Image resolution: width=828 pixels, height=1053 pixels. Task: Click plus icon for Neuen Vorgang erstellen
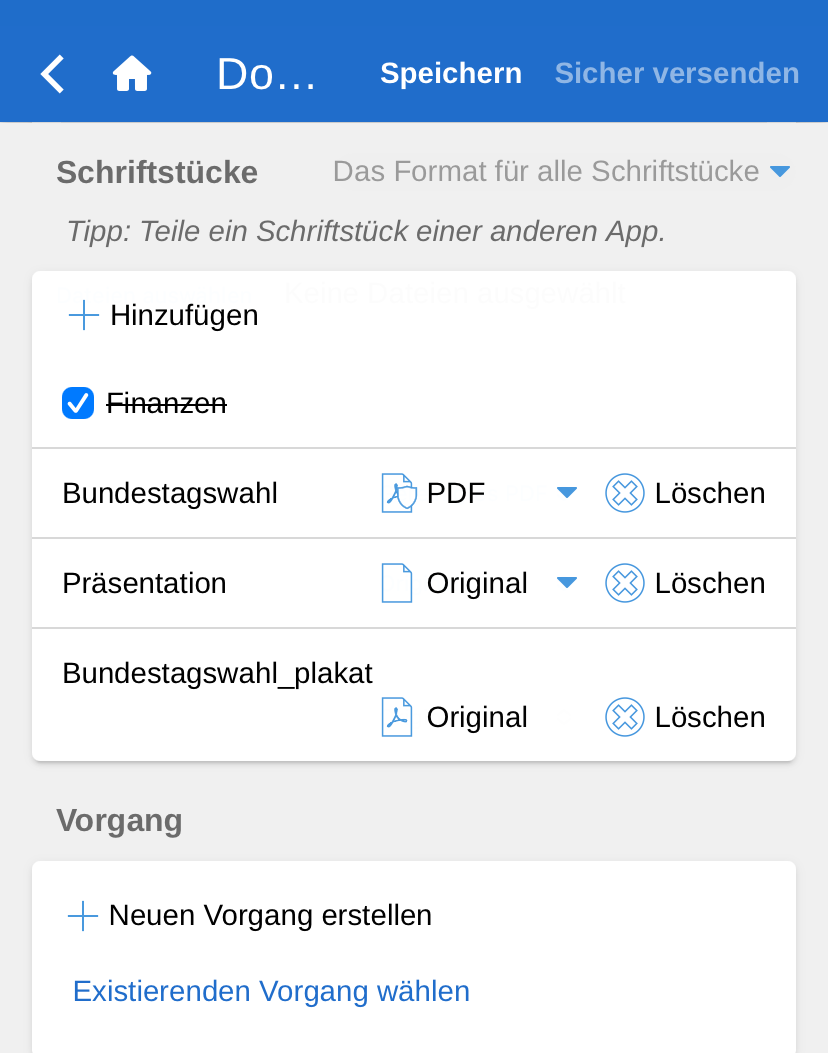tap(82, 915)
